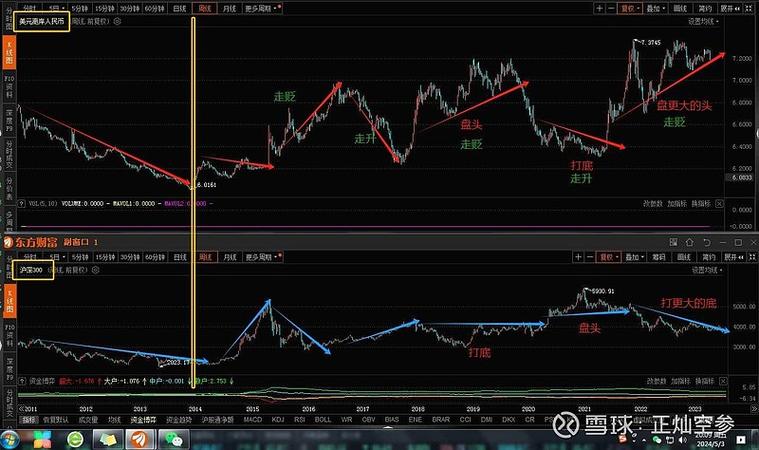This screenshot has width=759, height=450.
Task: Toggle 分时 view in the top period bar
Action: click(29, 6)
